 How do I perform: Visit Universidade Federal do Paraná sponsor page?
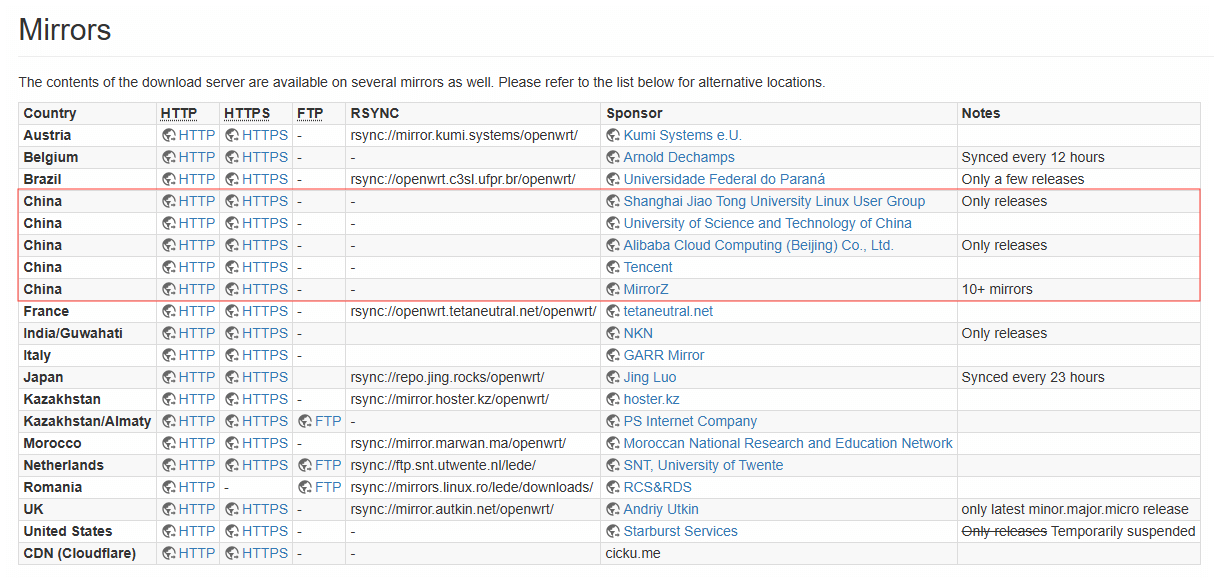pyautogui.click(x=724, y=179)
